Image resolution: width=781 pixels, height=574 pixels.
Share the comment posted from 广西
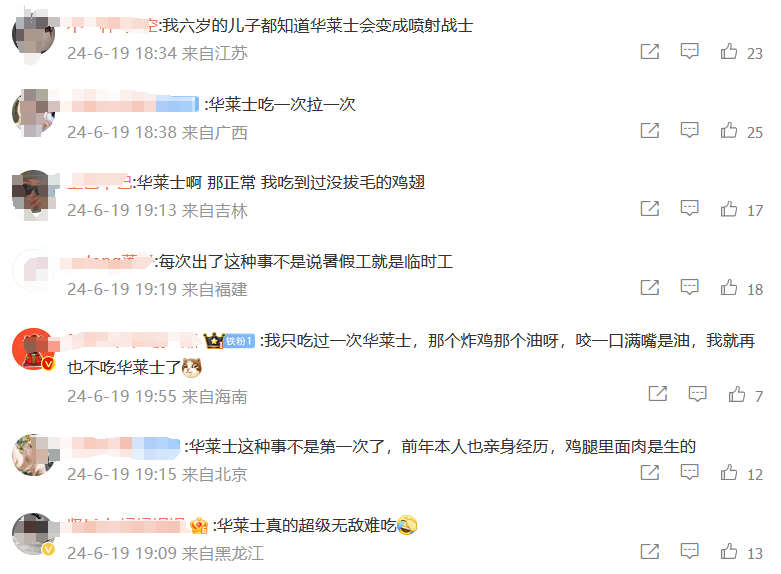pos(650,131)
